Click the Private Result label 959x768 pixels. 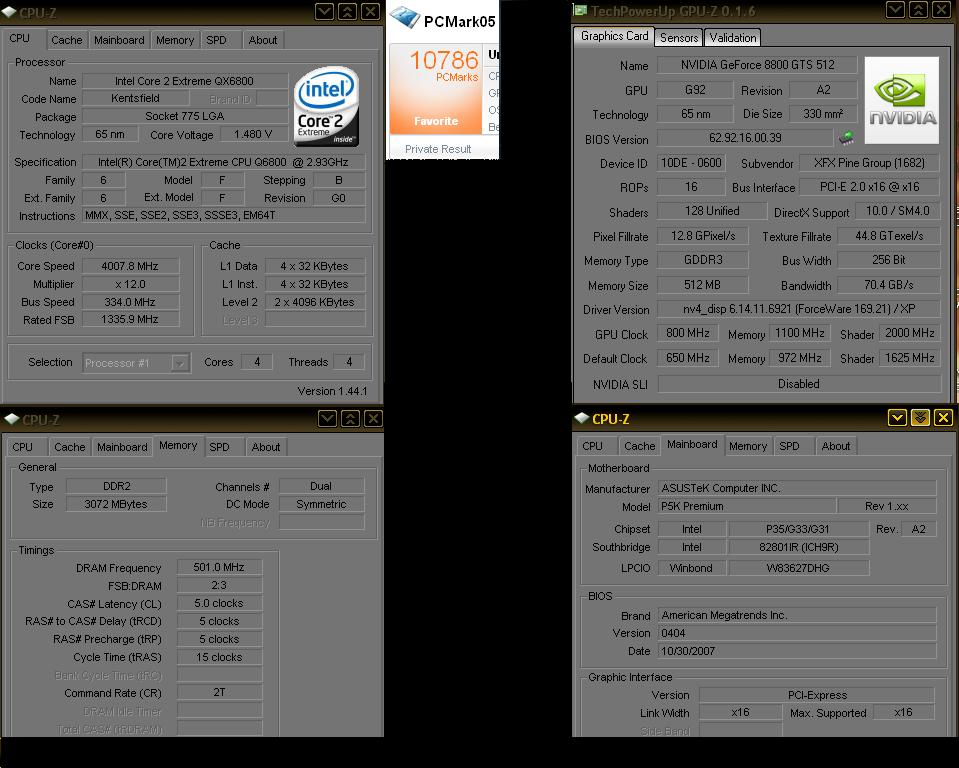(438, 149)
